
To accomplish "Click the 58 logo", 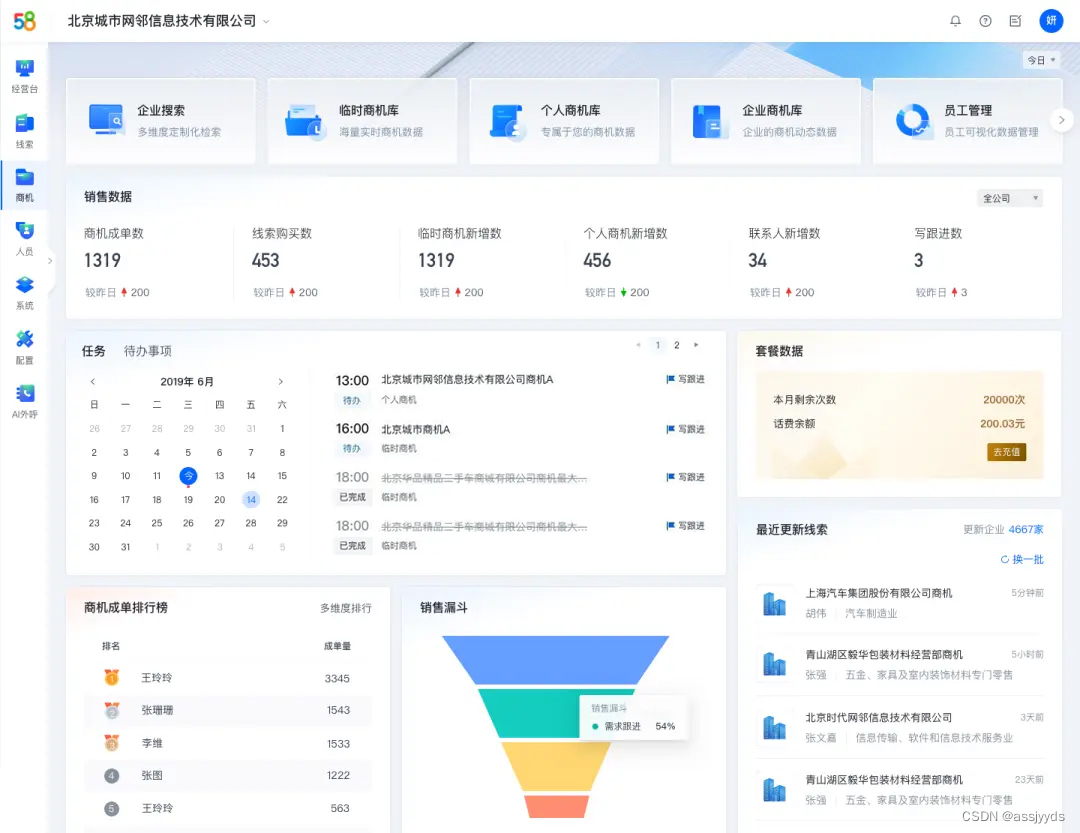I will pos(24,21).
